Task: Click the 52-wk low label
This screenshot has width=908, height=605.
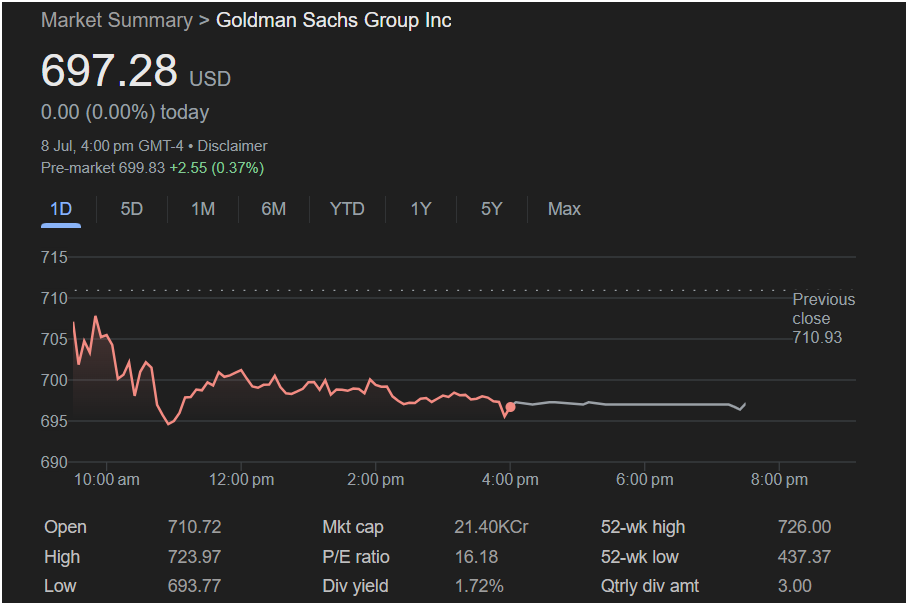Action: pyautogui.click(x=639, y=557)
